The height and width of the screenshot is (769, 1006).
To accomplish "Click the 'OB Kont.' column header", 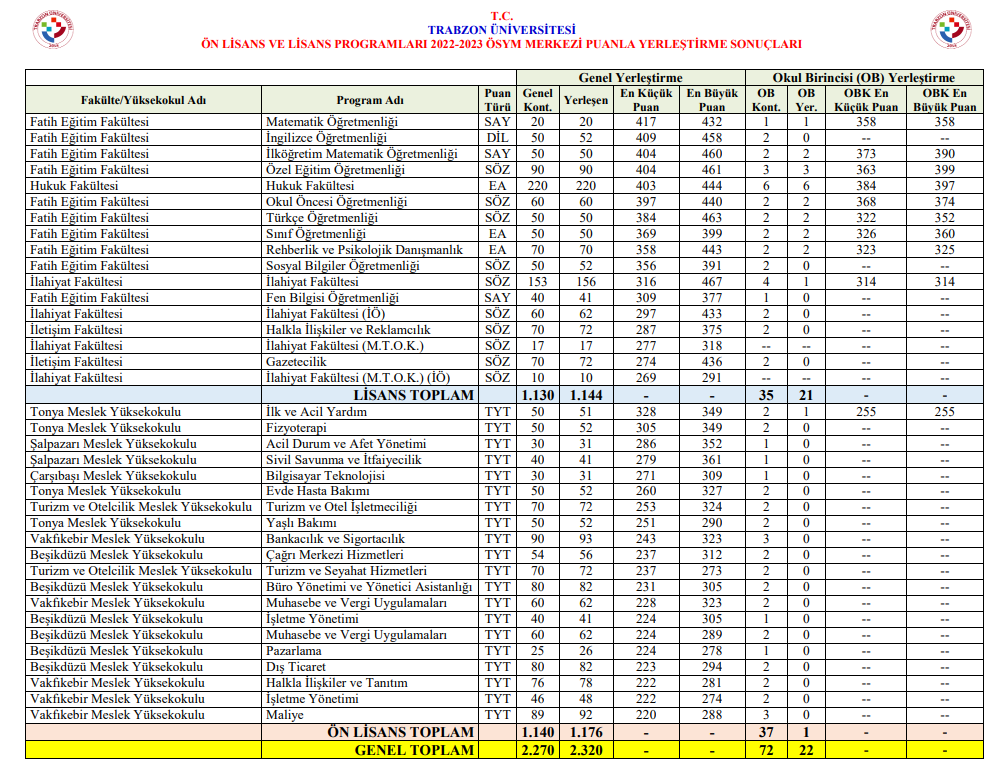I will [766, 100].
